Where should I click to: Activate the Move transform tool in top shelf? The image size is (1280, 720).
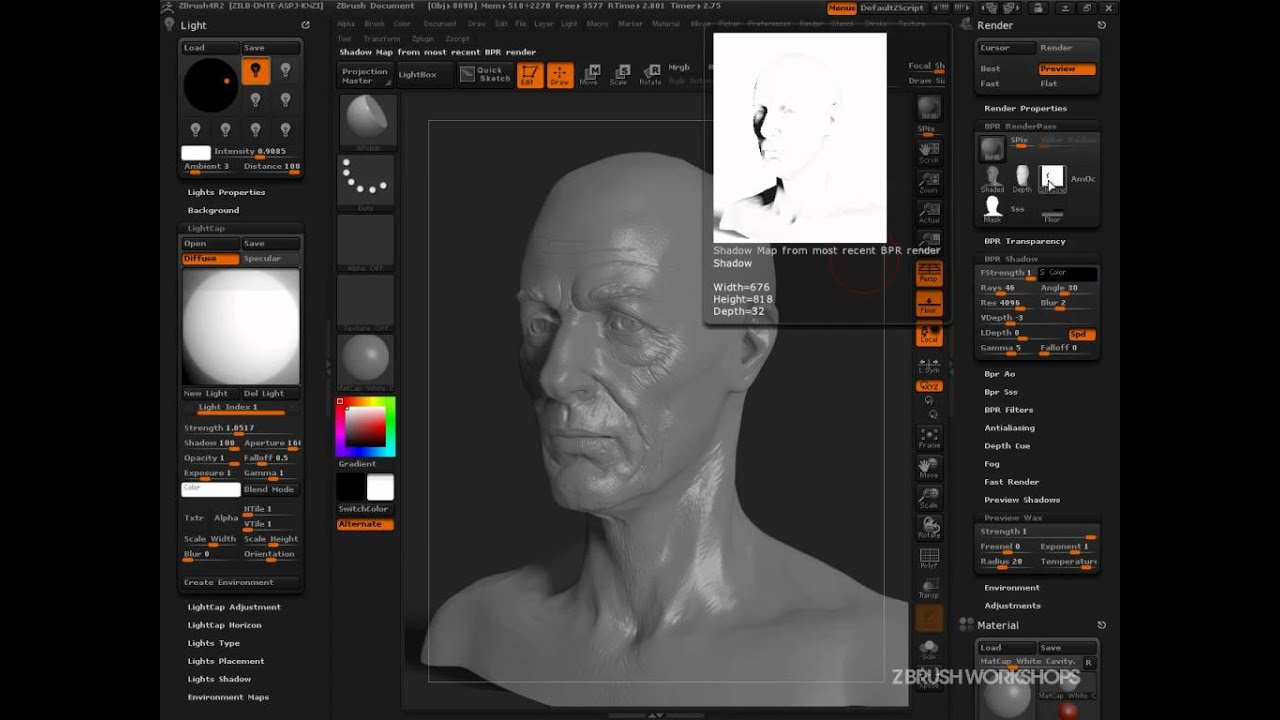click(590, 75)
